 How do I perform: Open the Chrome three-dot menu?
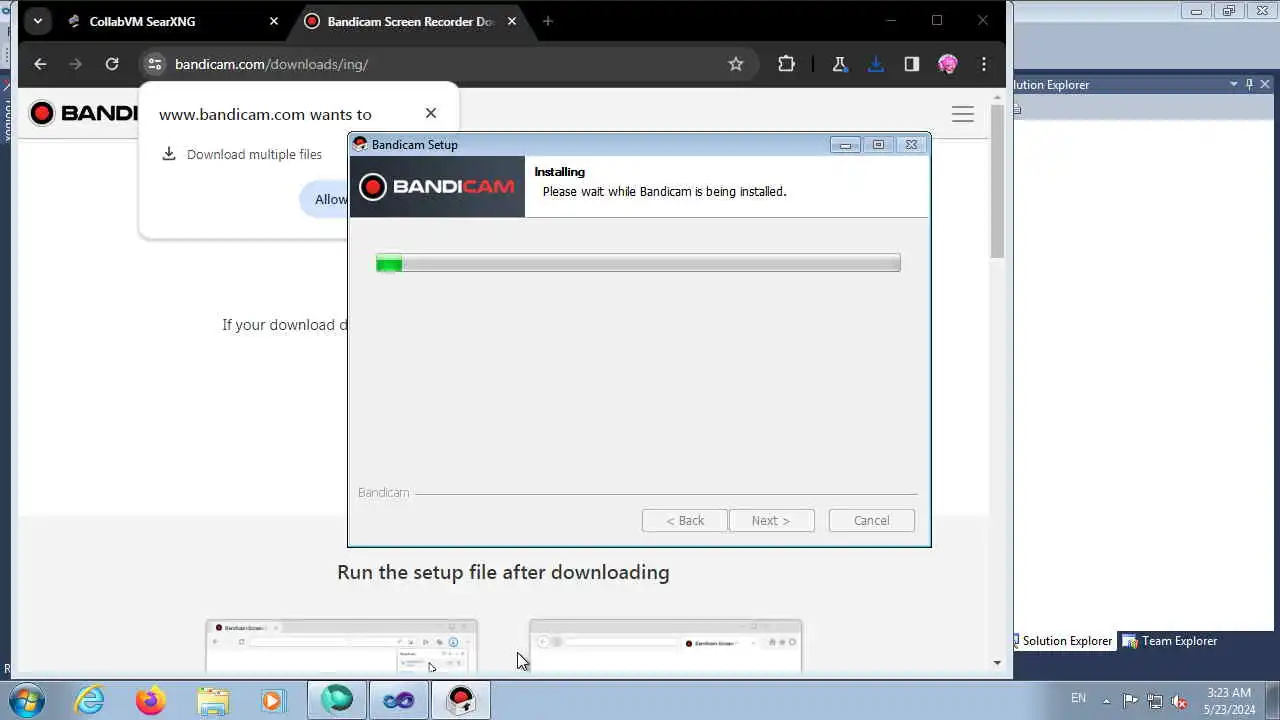point(984,64)
